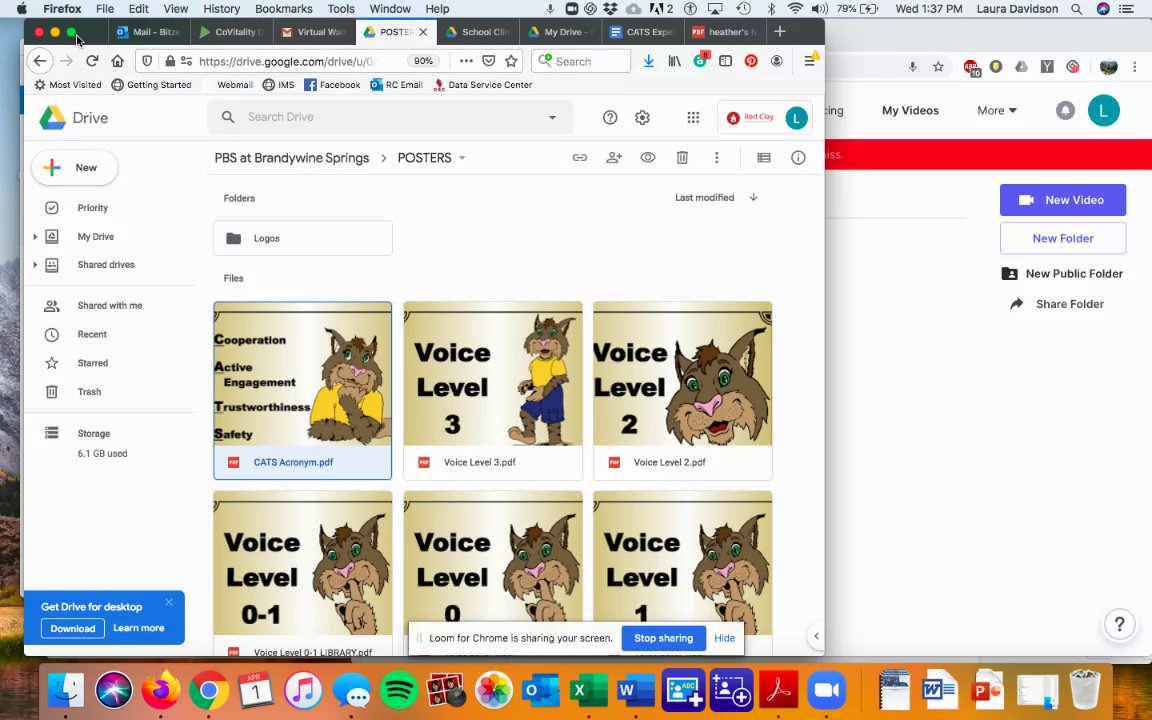Close the POSTERS browser tab
1152x720 pixels.
click(423, 32)
